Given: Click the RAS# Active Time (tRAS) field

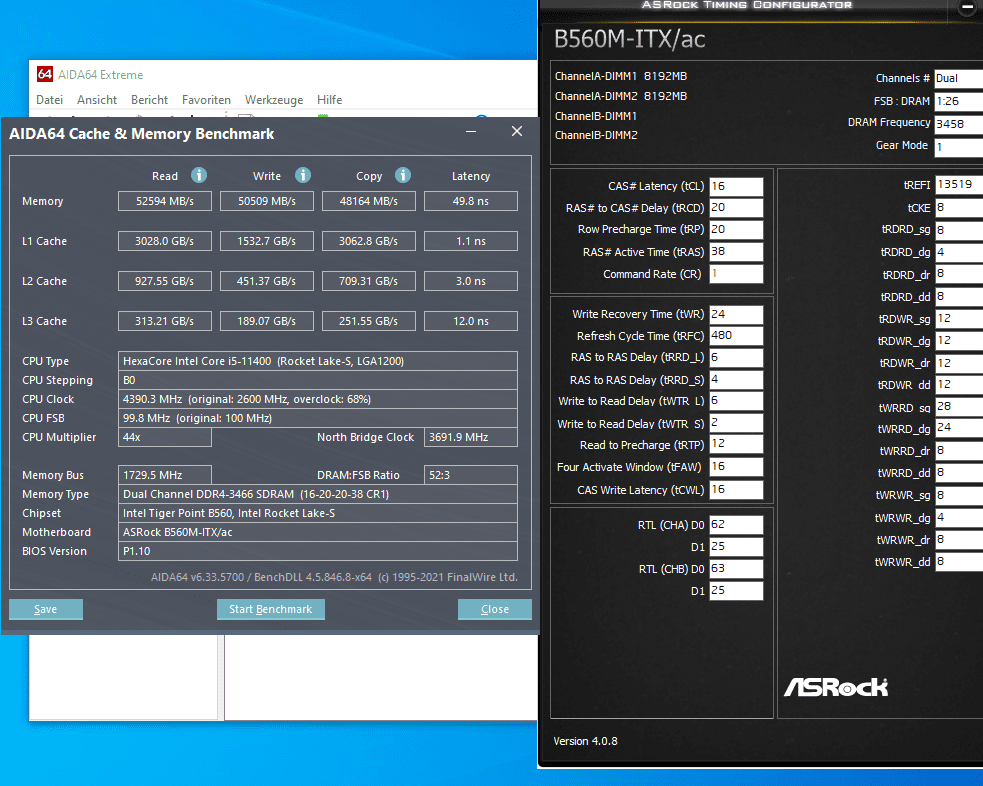Looking at the screenshot, I should (737, 251).
